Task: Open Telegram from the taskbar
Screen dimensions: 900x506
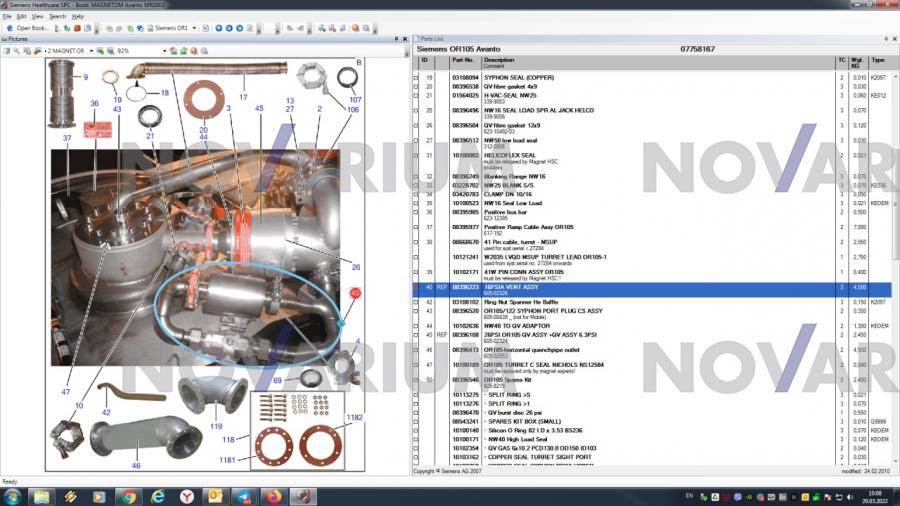Action: point(243,496)
